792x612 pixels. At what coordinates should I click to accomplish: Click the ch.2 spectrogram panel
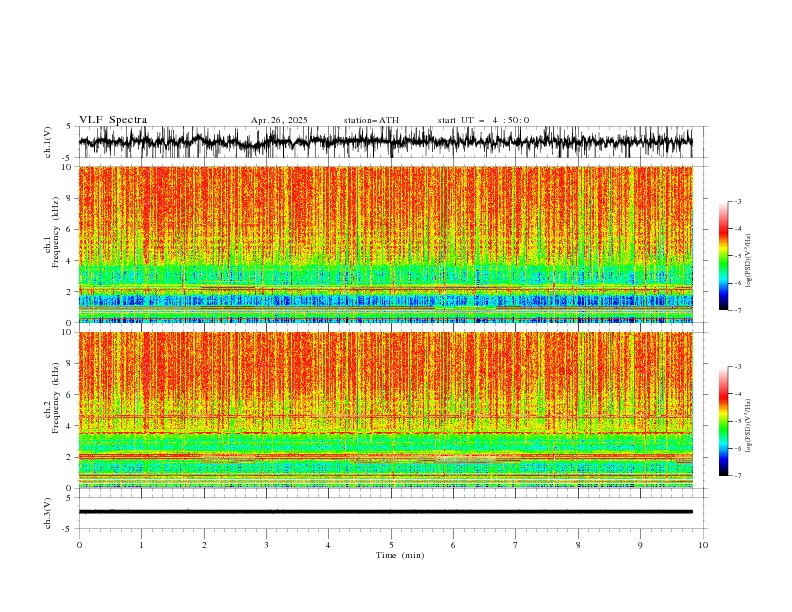(385, 410)
